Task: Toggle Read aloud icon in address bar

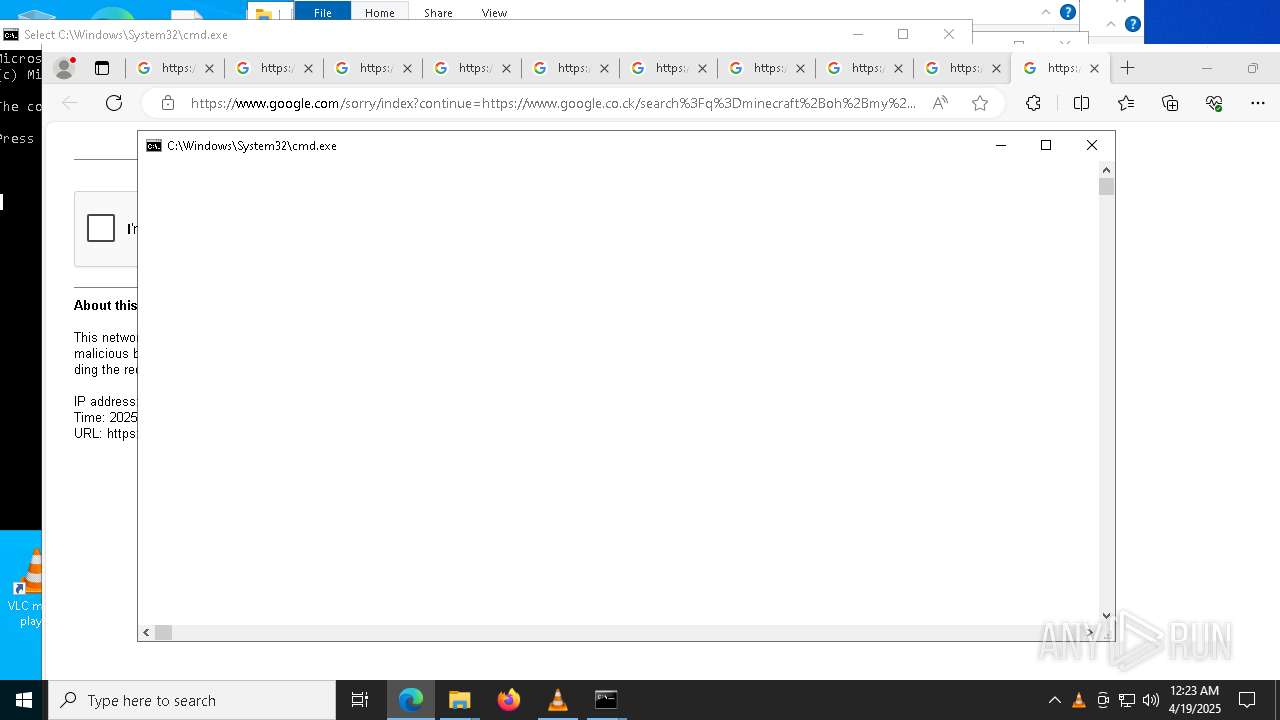Action: tap(940, 103)
